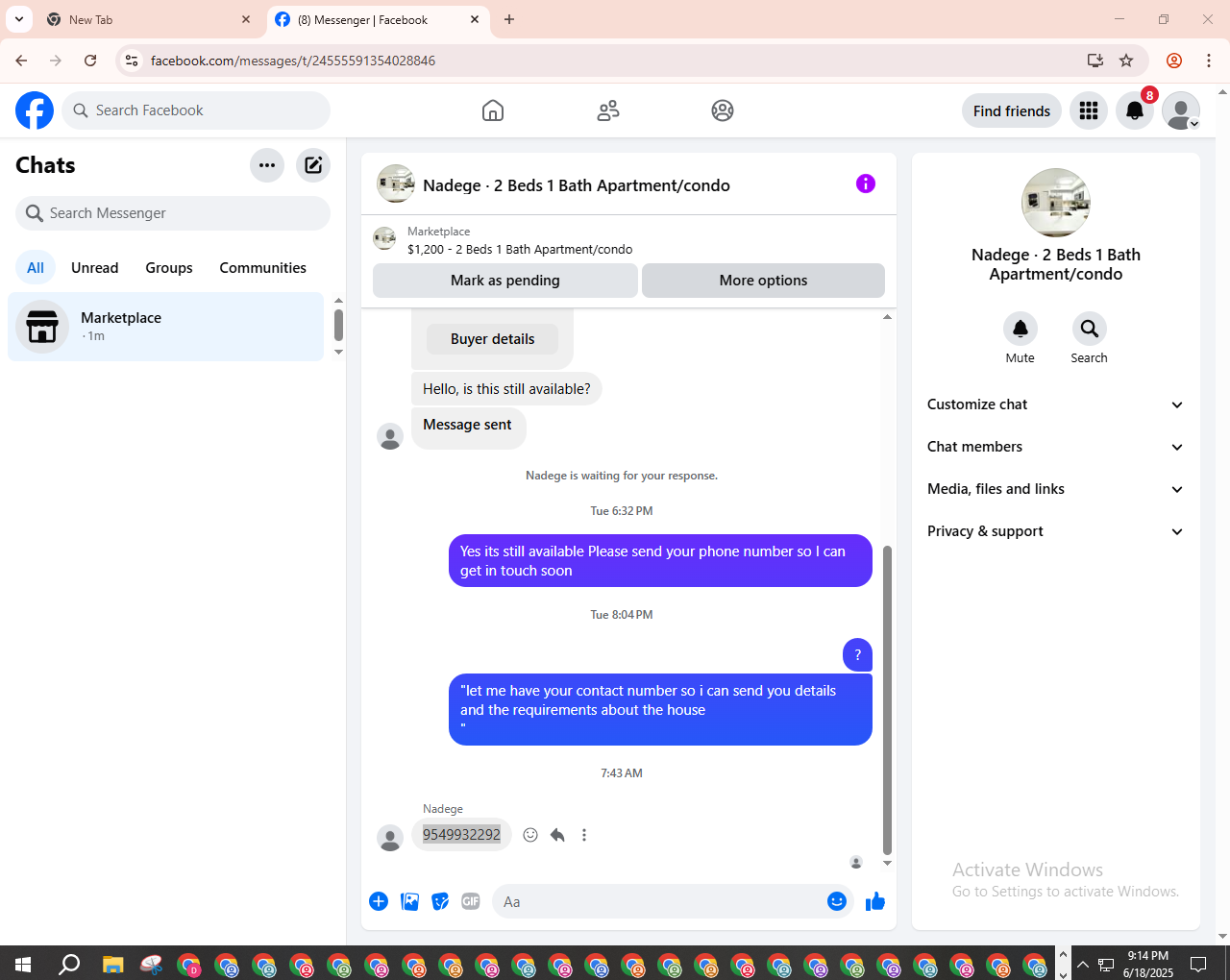
Task: Open Chrome tab search dropdown arrow
Action: [x=19, y=19]
